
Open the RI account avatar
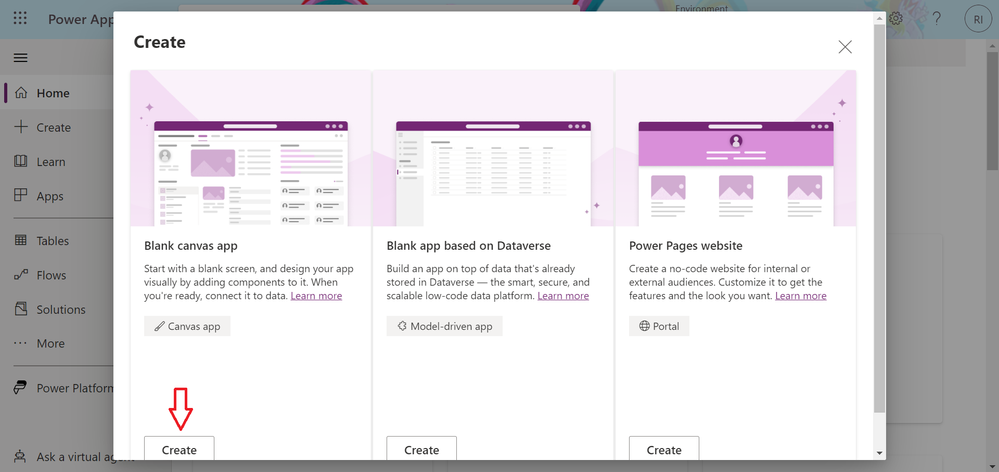click(x=978, y=19)
